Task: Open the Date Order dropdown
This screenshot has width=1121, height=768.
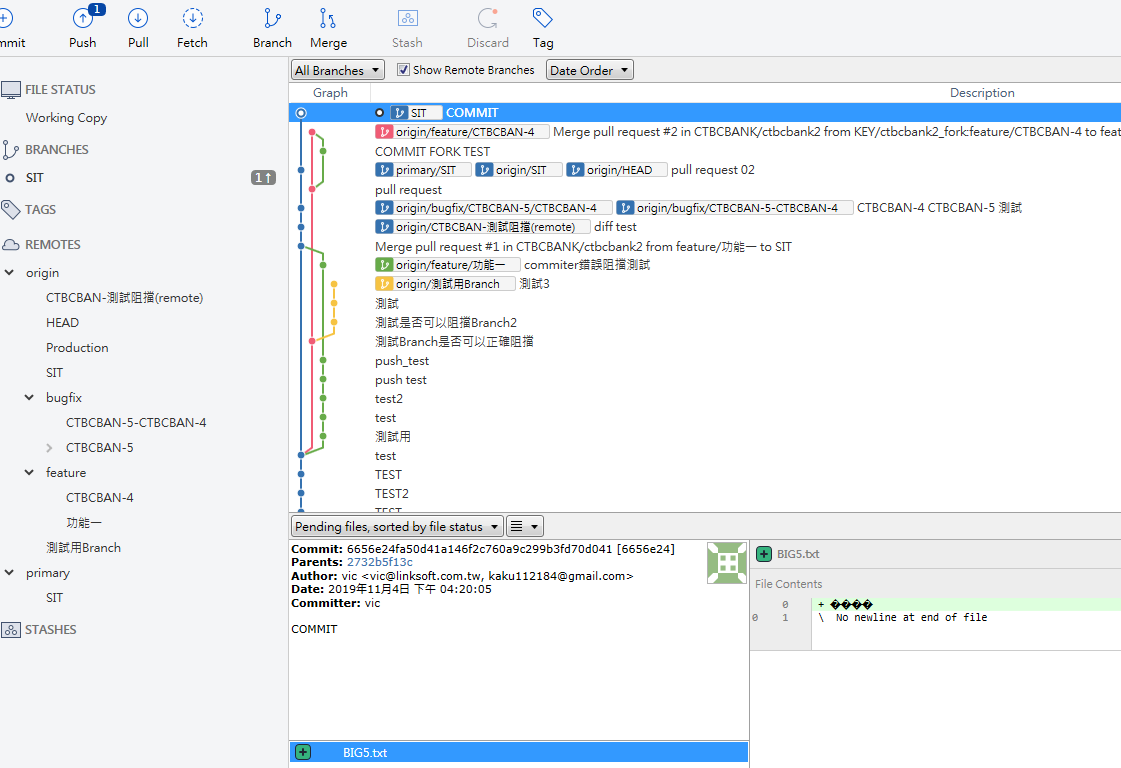Action: point(590,69)
